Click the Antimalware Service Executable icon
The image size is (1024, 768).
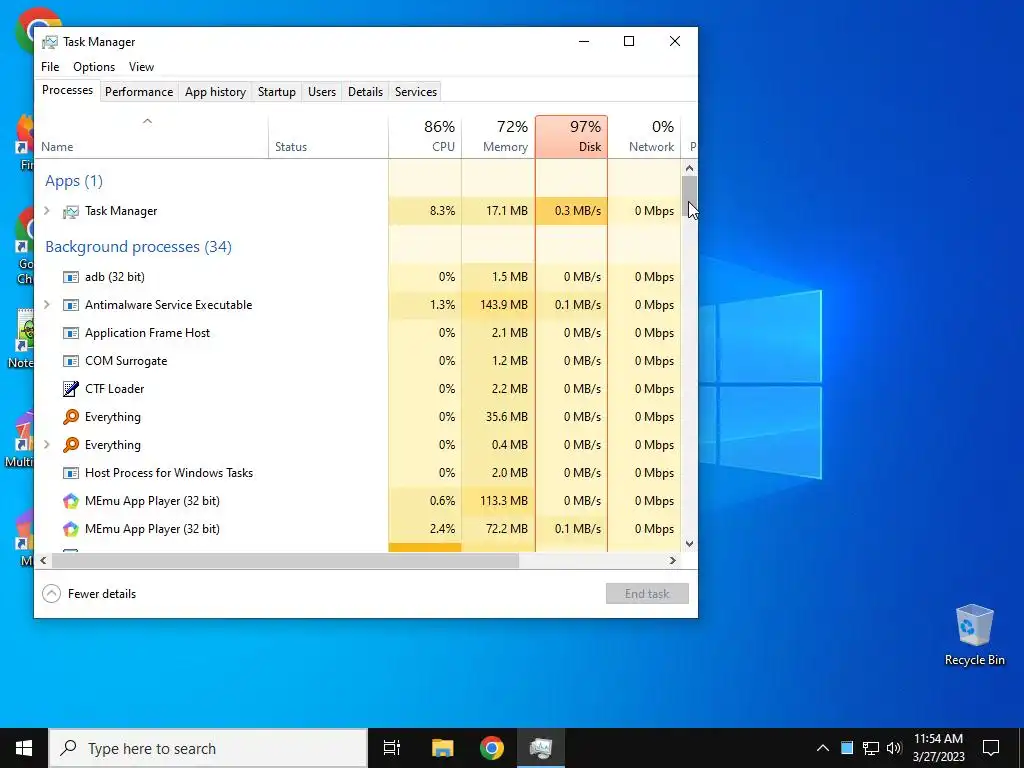[71, 305]
